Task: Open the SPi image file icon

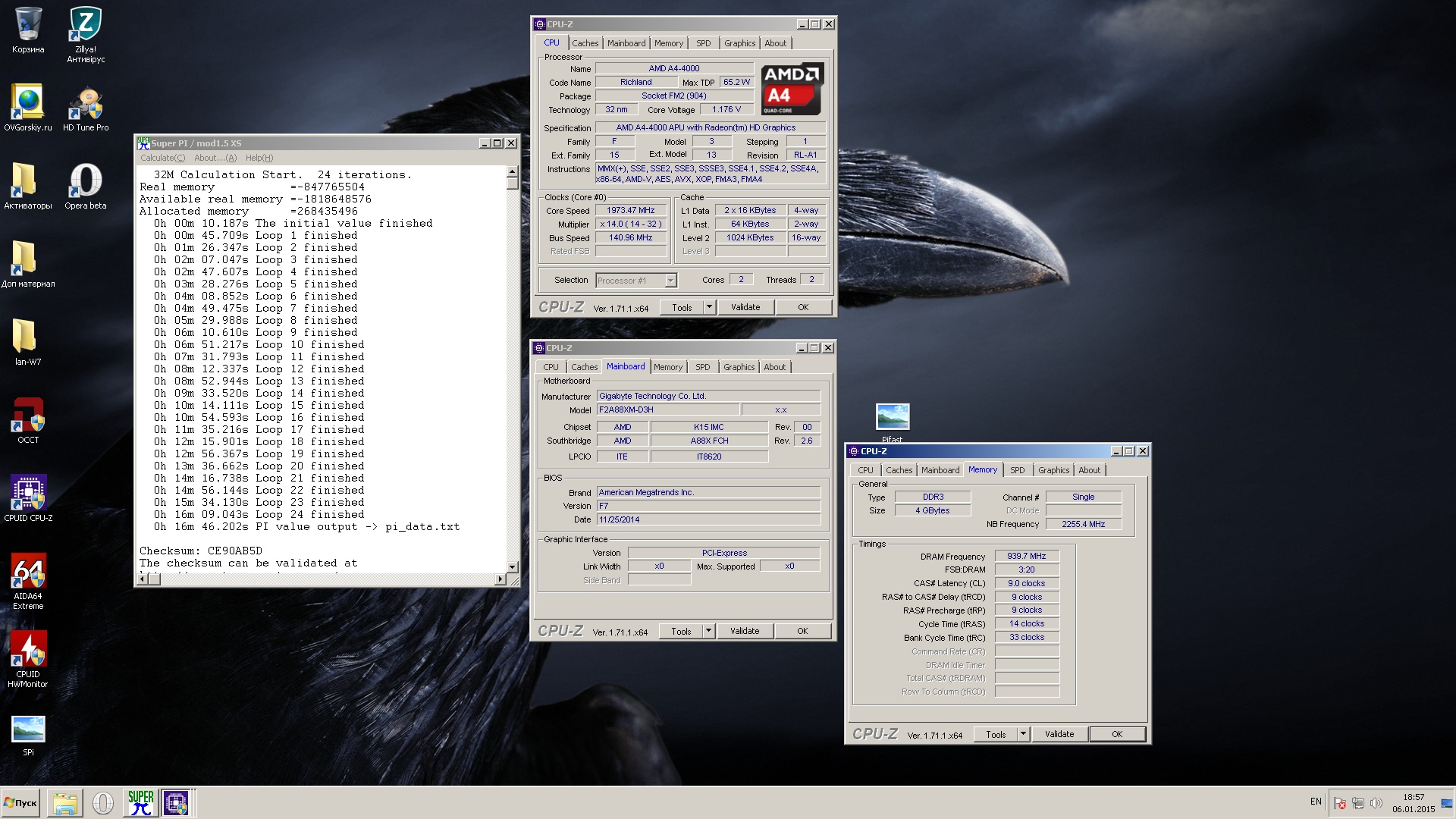Action: pyautogui.click(x=28, y=736)
